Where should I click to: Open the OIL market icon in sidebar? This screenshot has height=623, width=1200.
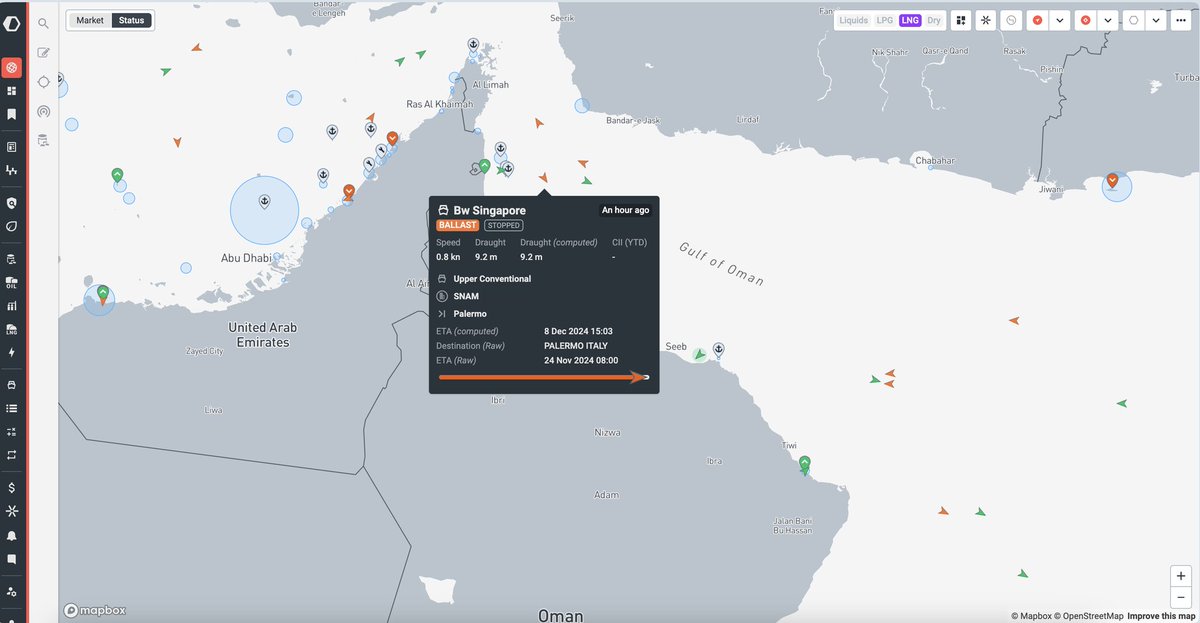(12, 282)
